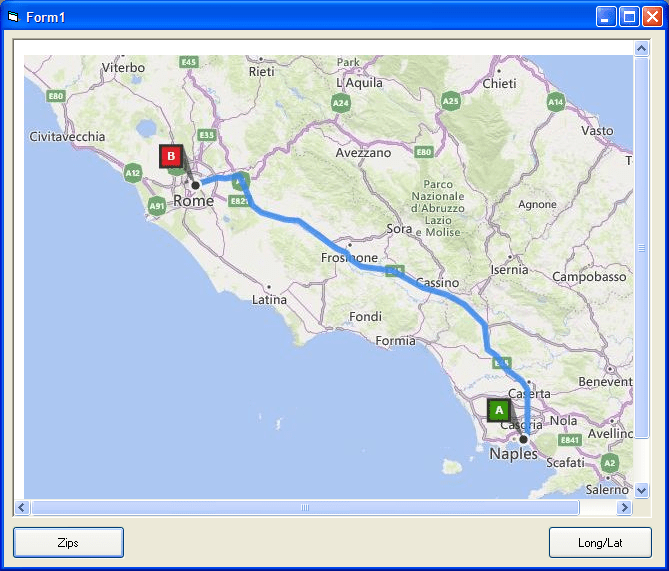Click the Parco Nazionale d'Abruzzo label
This screenshot has width=669, height=571.
tap(438, 208)
